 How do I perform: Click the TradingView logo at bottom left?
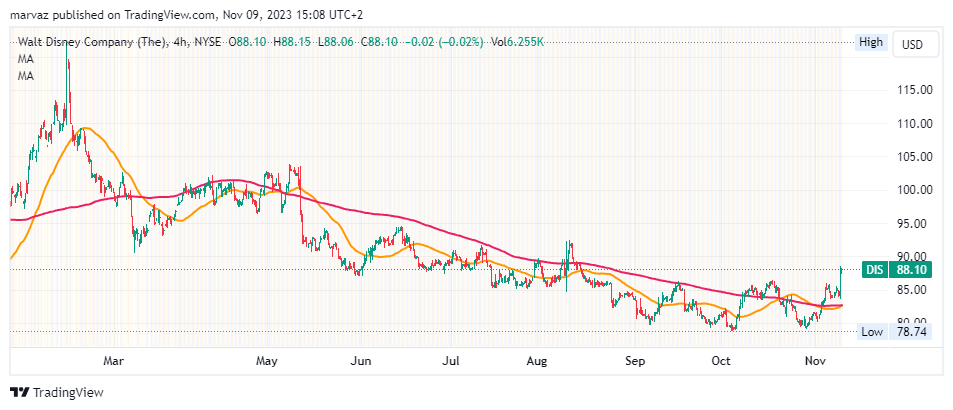click(x=57, y=392)
